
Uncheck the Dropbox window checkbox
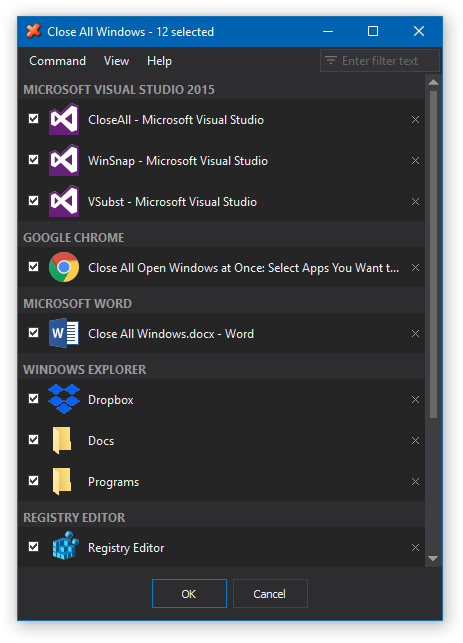pos(34,399)
